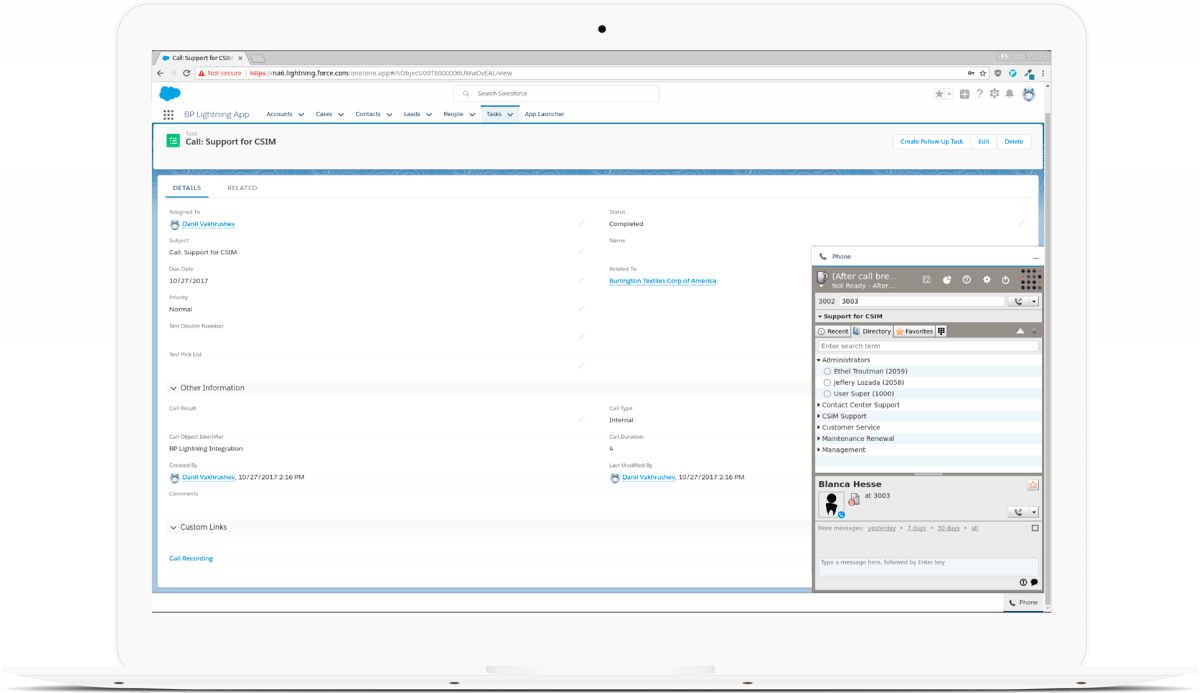Select the User Super (1000) radio button
Screen dimensions: 1200x693
827,393
